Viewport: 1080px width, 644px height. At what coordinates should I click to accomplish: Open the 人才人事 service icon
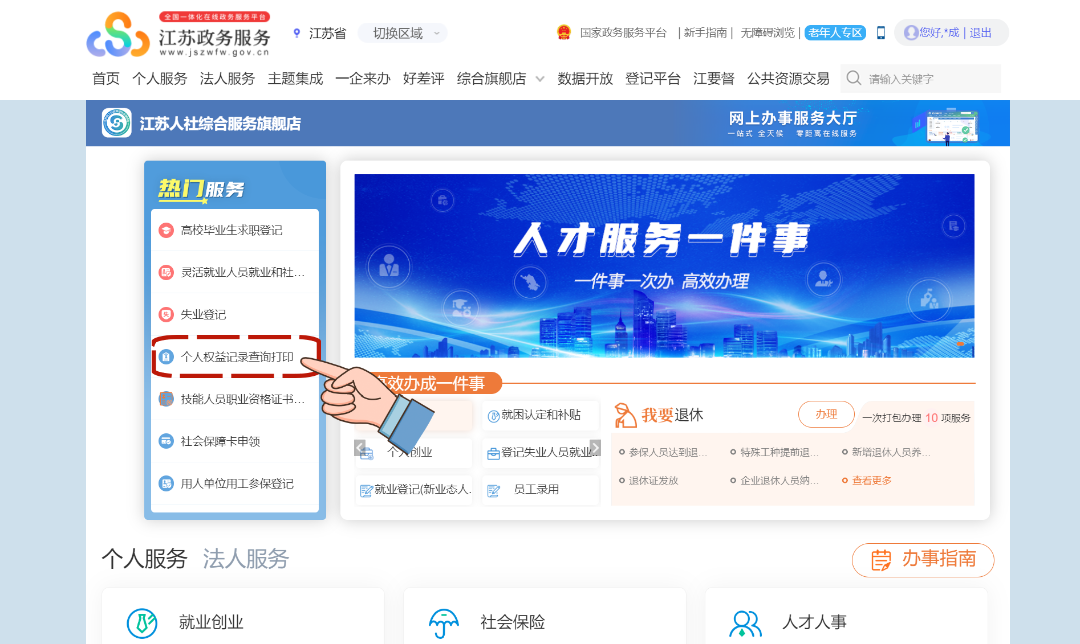pyautogui.click(x=743, y=621)
